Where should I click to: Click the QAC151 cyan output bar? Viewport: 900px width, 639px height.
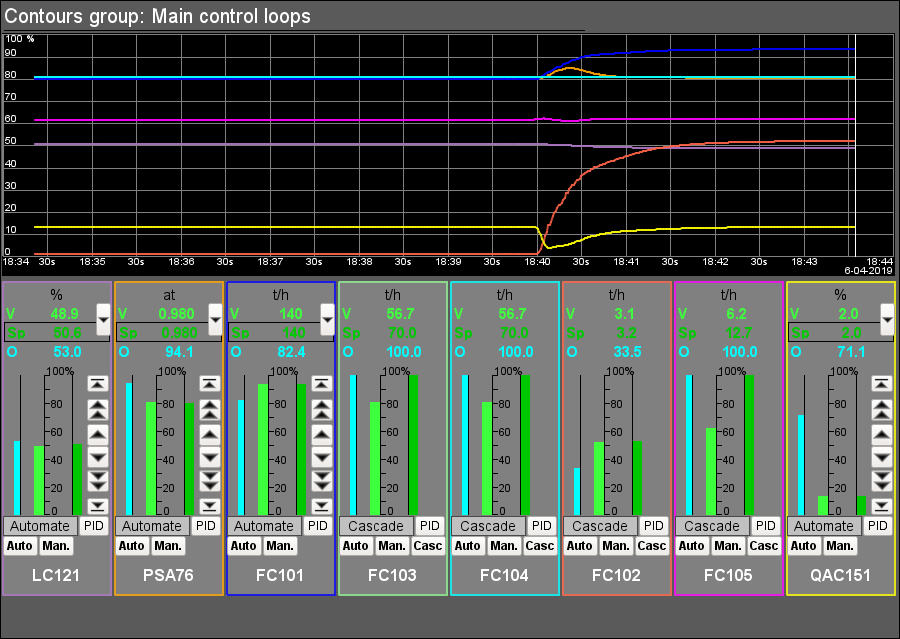tap(801, 465)
